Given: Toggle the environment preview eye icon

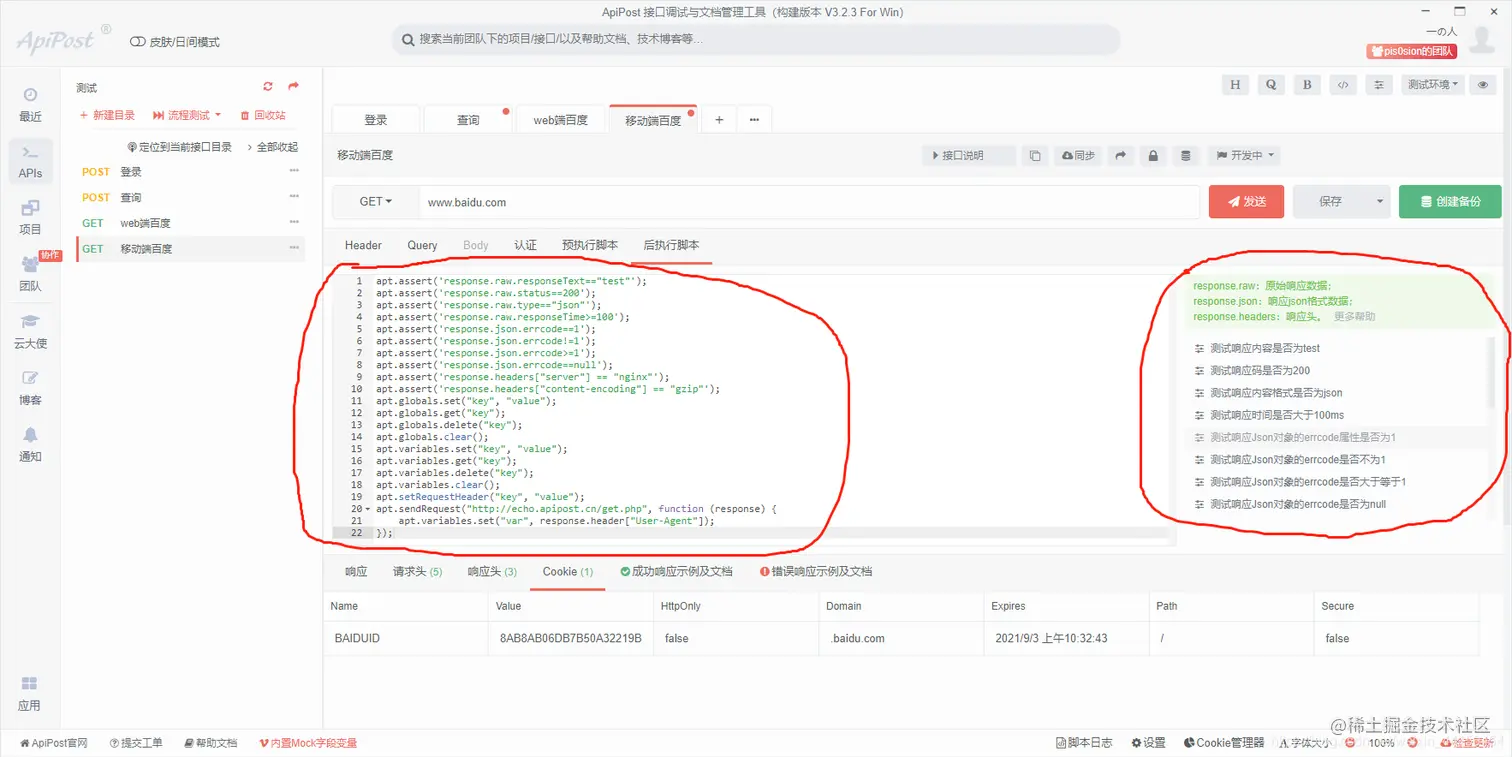Looking at the screenshot, I should (x=1484, y=85).
